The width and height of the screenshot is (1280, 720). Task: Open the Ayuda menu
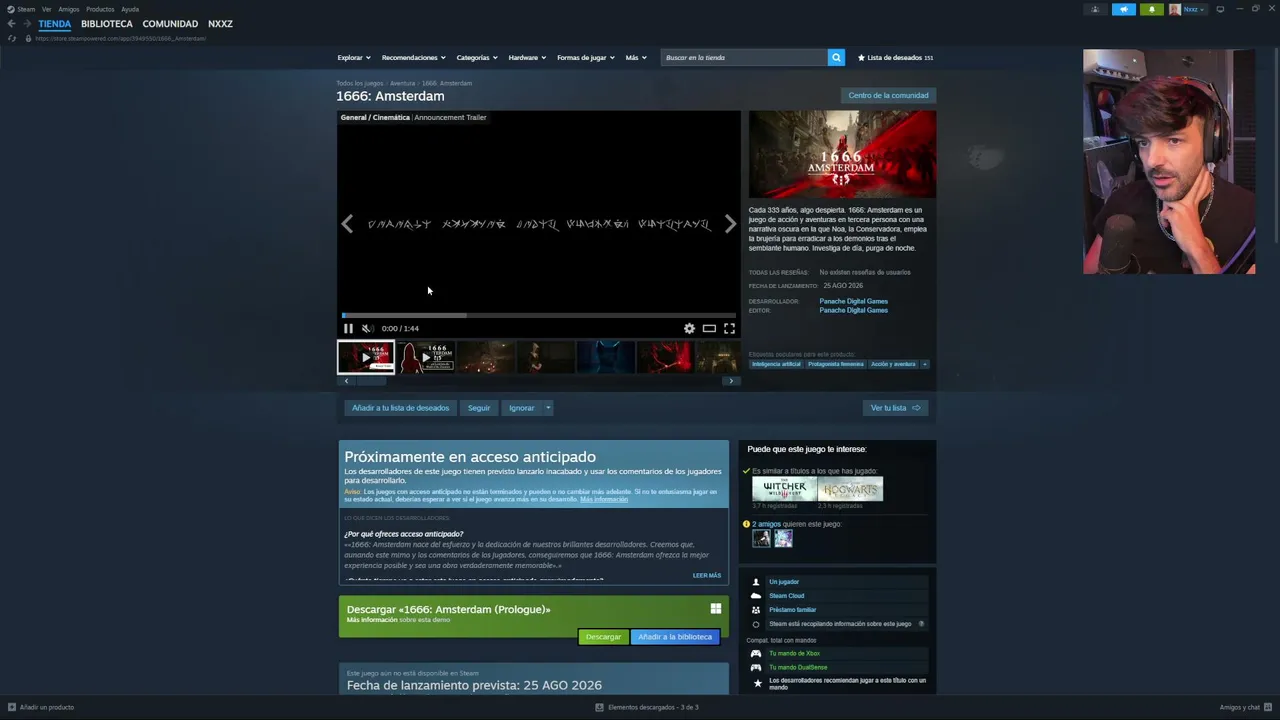tap(130, 9)
